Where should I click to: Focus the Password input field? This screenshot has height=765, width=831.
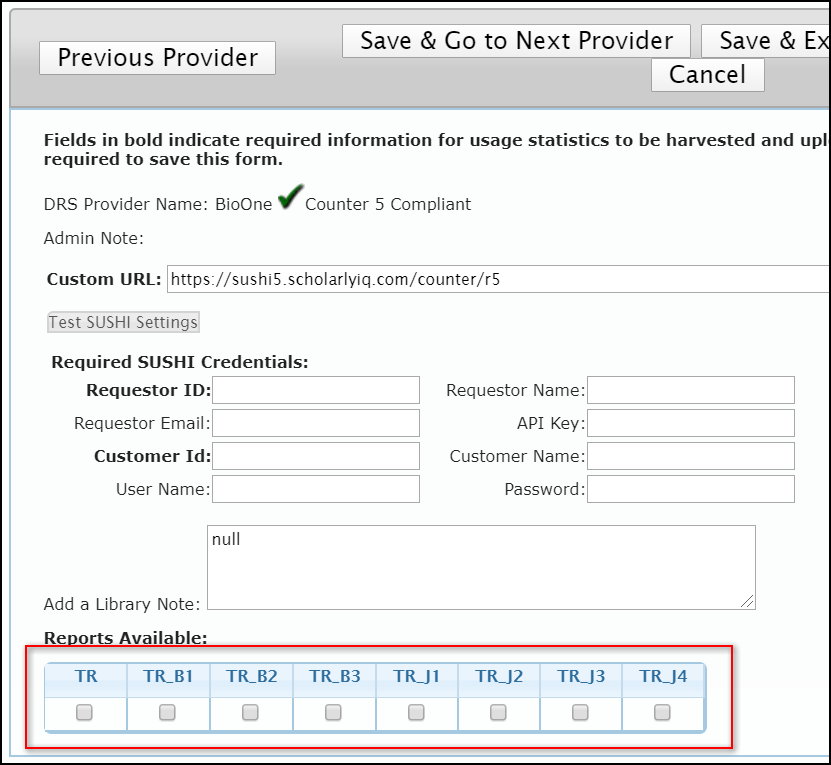tap(690, 489)
